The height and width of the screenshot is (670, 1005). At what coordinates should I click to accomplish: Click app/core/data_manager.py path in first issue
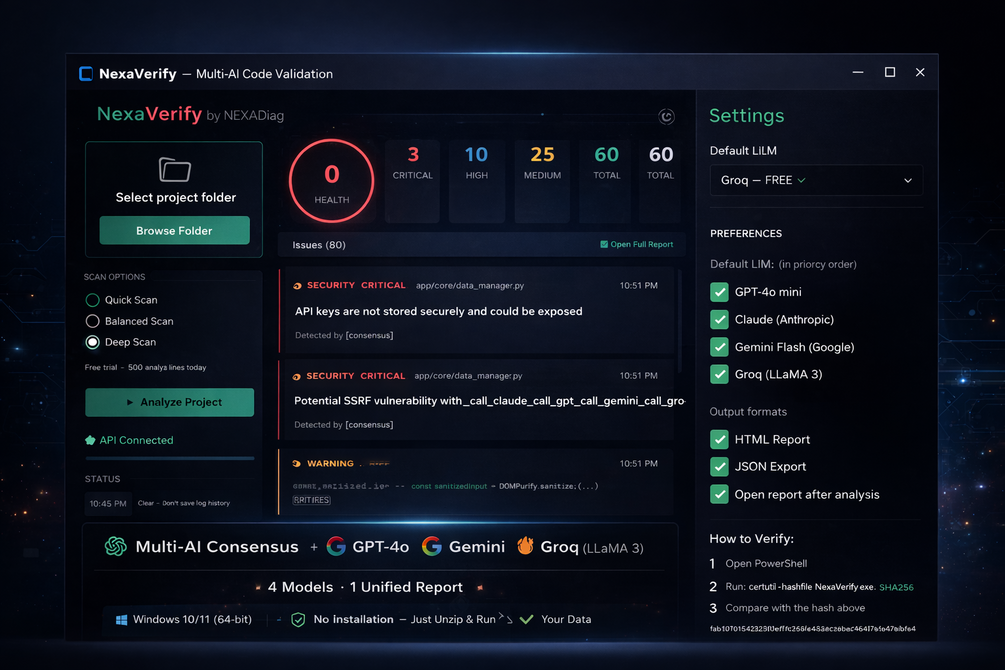(470, 286)
